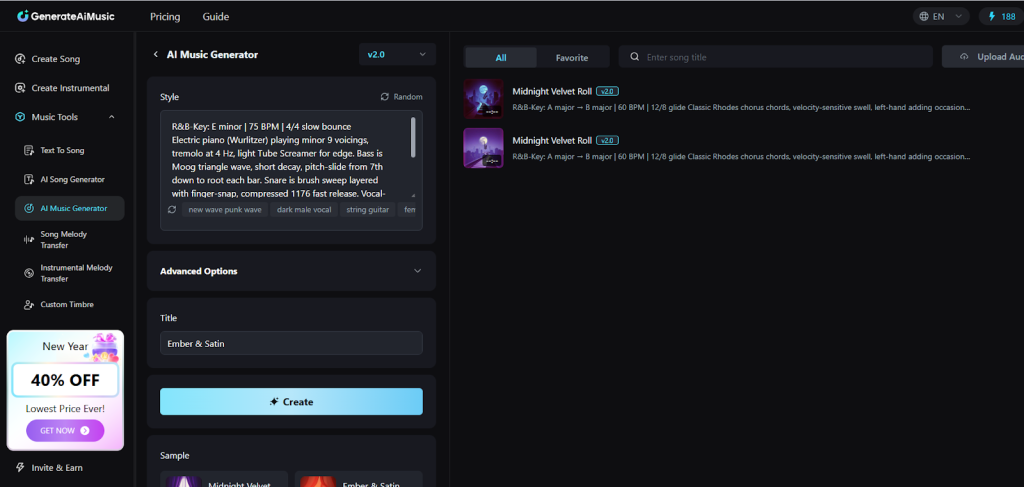Open Custom Timbre tool

(67, 304)
